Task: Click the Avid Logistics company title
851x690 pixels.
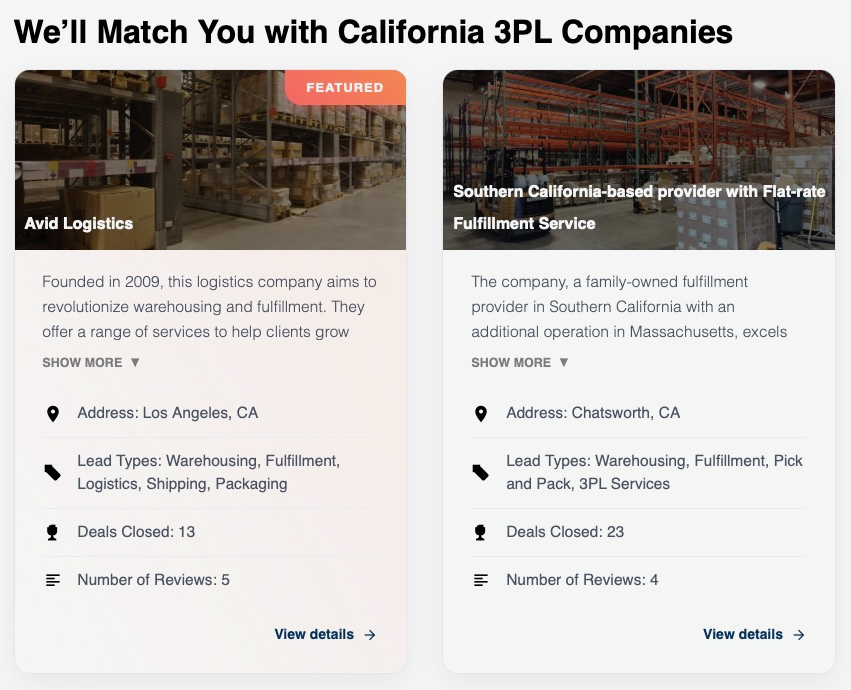Action: point(79,223)
